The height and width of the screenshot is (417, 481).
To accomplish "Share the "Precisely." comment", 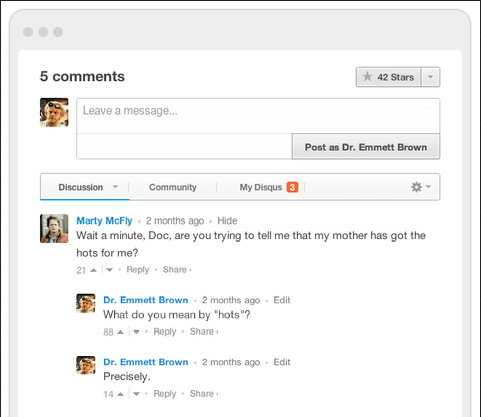I will pos(204,394).
